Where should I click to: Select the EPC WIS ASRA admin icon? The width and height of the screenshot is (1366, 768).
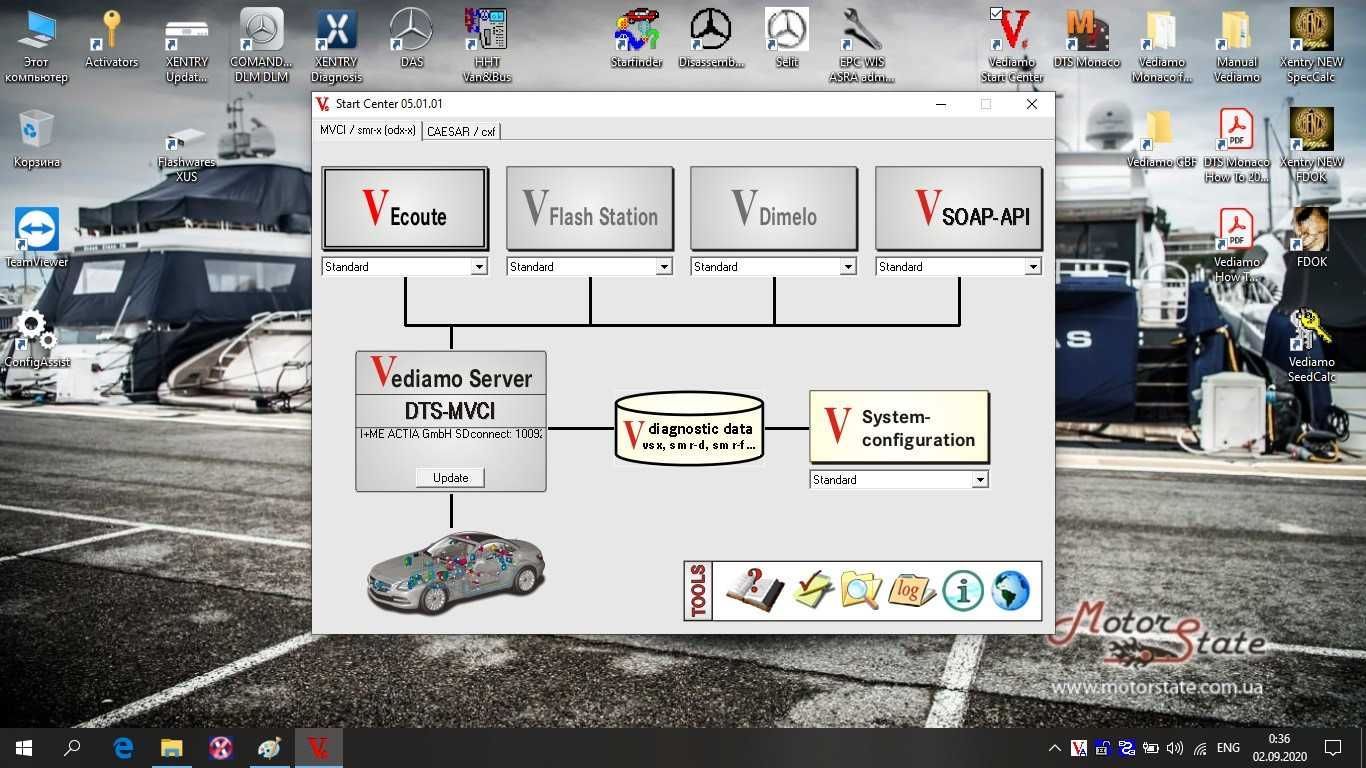tap(862, 46)
